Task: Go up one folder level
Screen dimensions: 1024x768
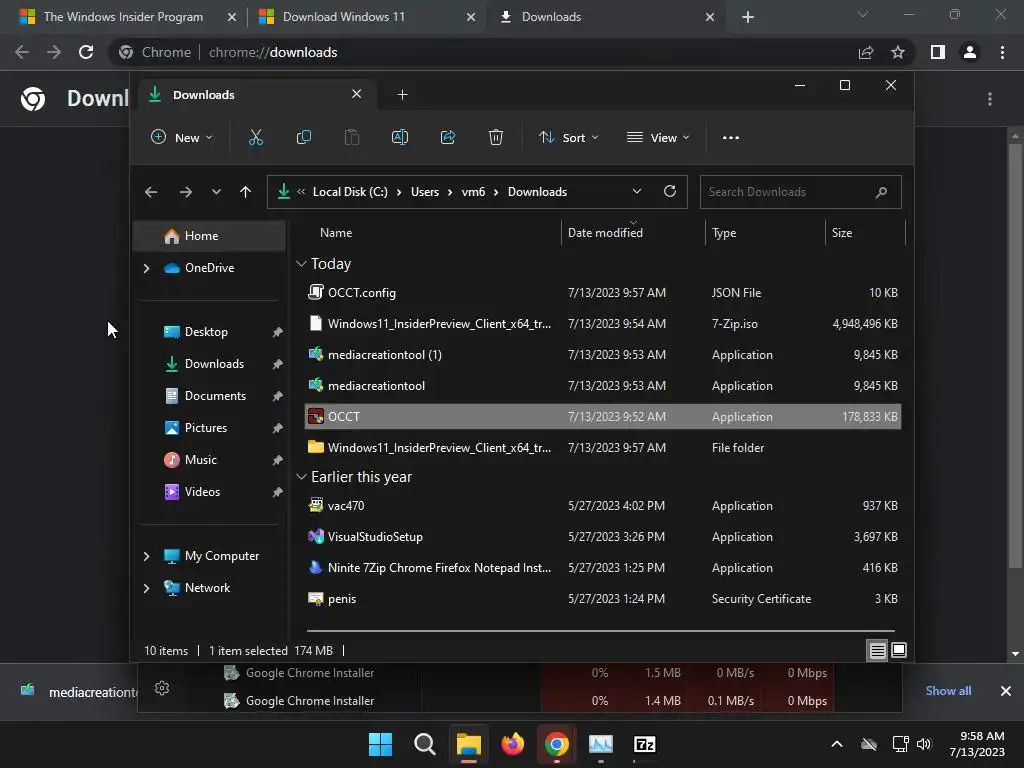Action: [x=246, y=192]
